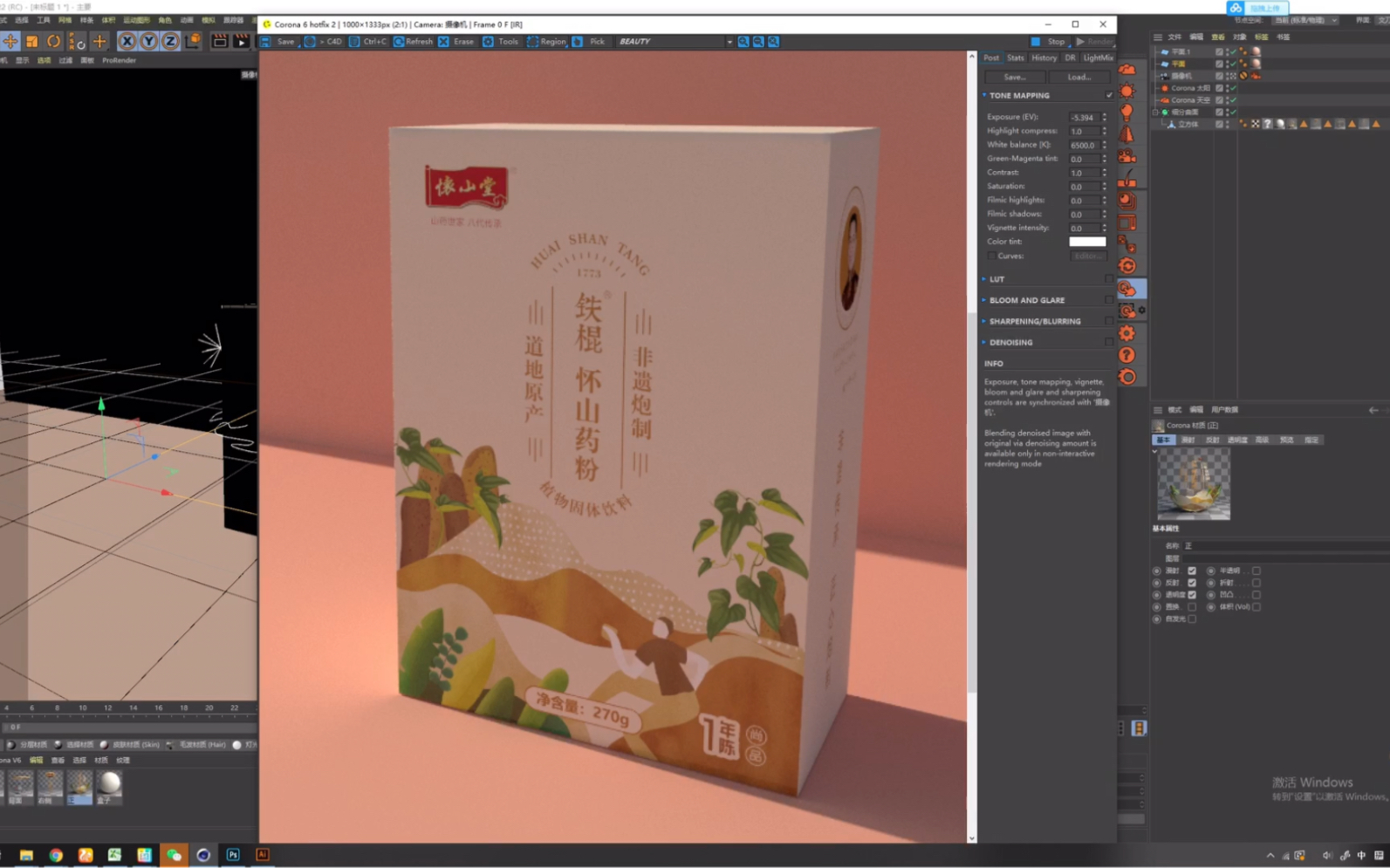
Task: Toggle the Y axis lock
Action: tap(149, 41)
